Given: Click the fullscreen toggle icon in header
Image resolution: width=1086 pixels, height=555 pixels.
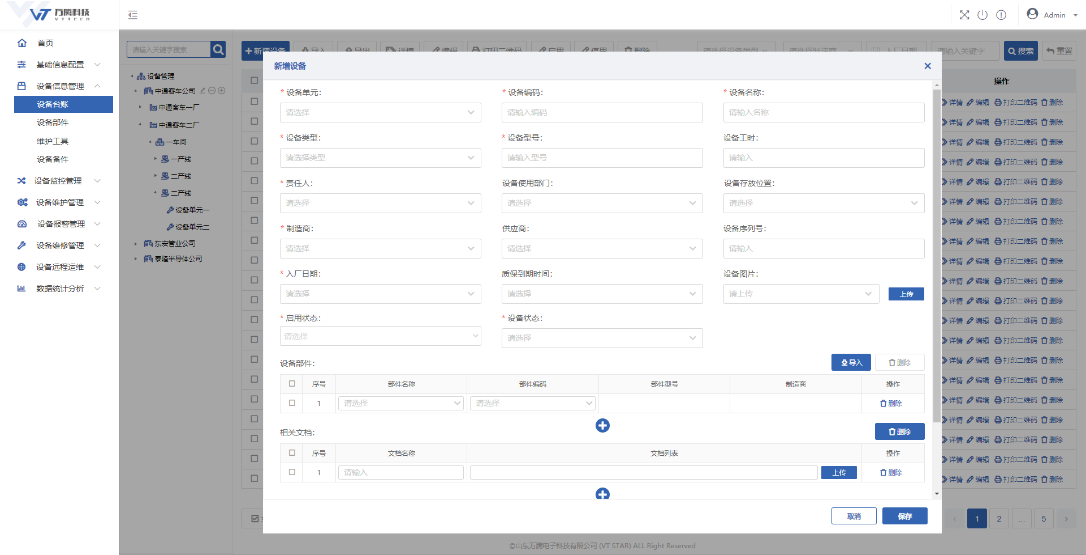Looking at the screenshot, I should tap(964, 15).
